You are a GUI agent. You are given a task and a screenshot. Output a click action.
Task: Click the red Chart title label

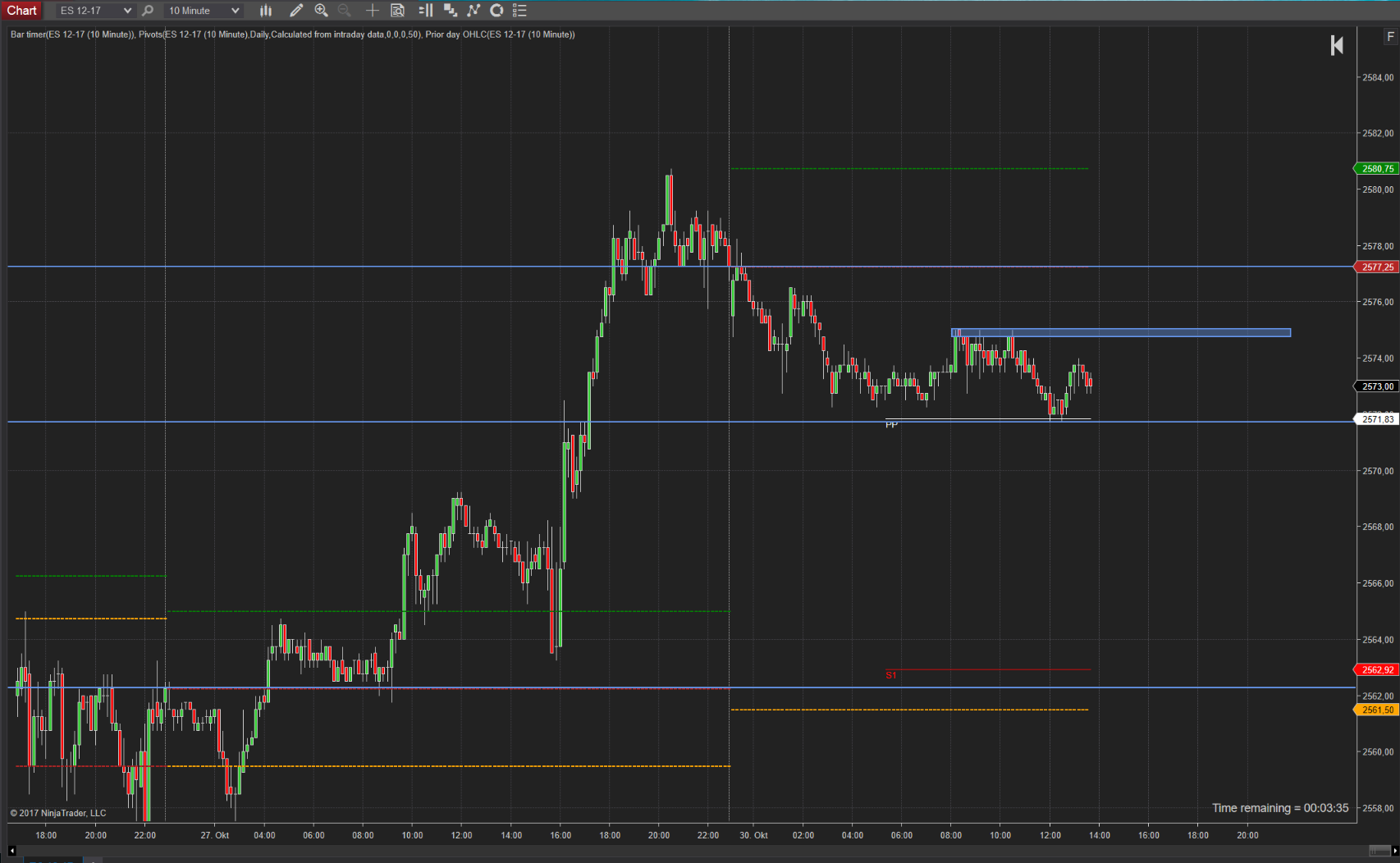click(x=22, y=11)
